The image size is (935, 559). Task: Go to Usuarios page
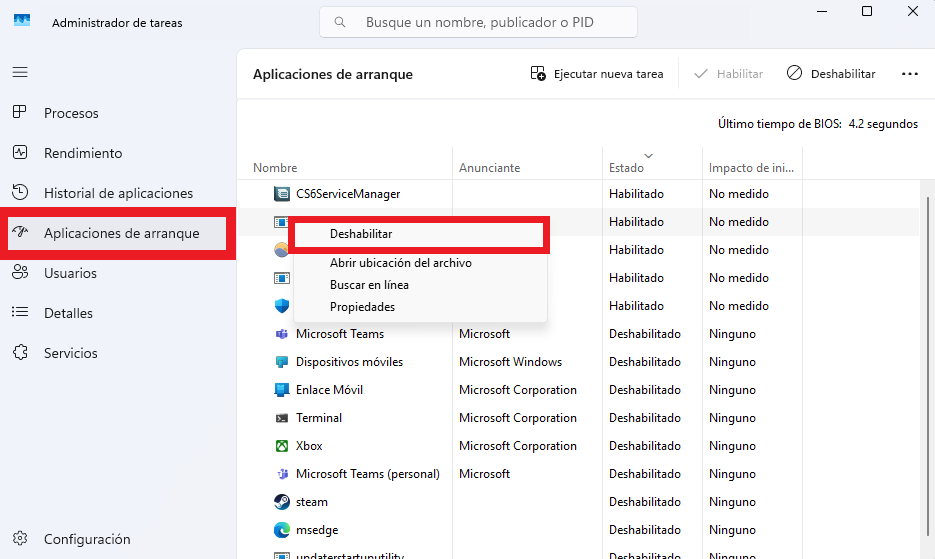(70, 273)
